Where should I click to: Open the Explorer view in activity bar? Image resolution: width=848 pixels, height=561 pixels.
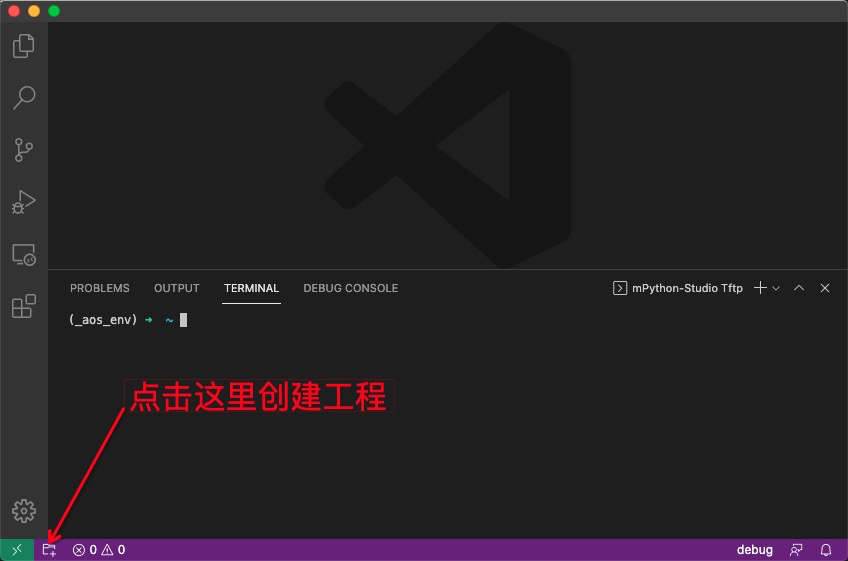point(24,45)
